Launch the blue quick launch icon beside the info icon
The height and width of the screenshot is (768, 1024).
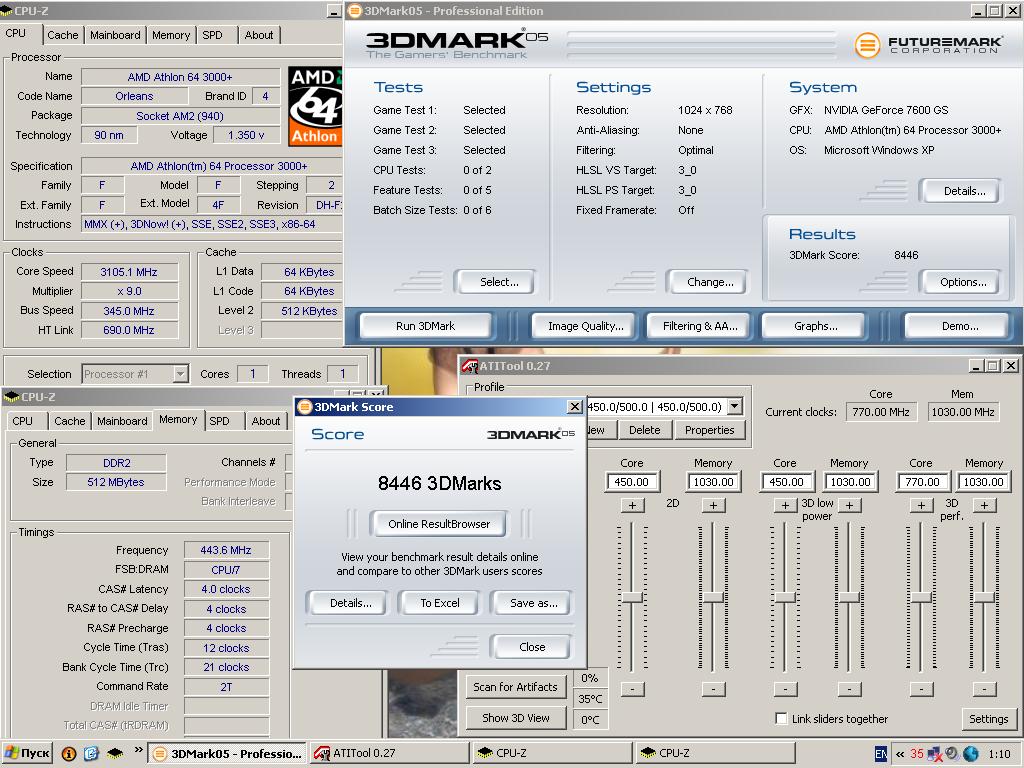[91, 753]
